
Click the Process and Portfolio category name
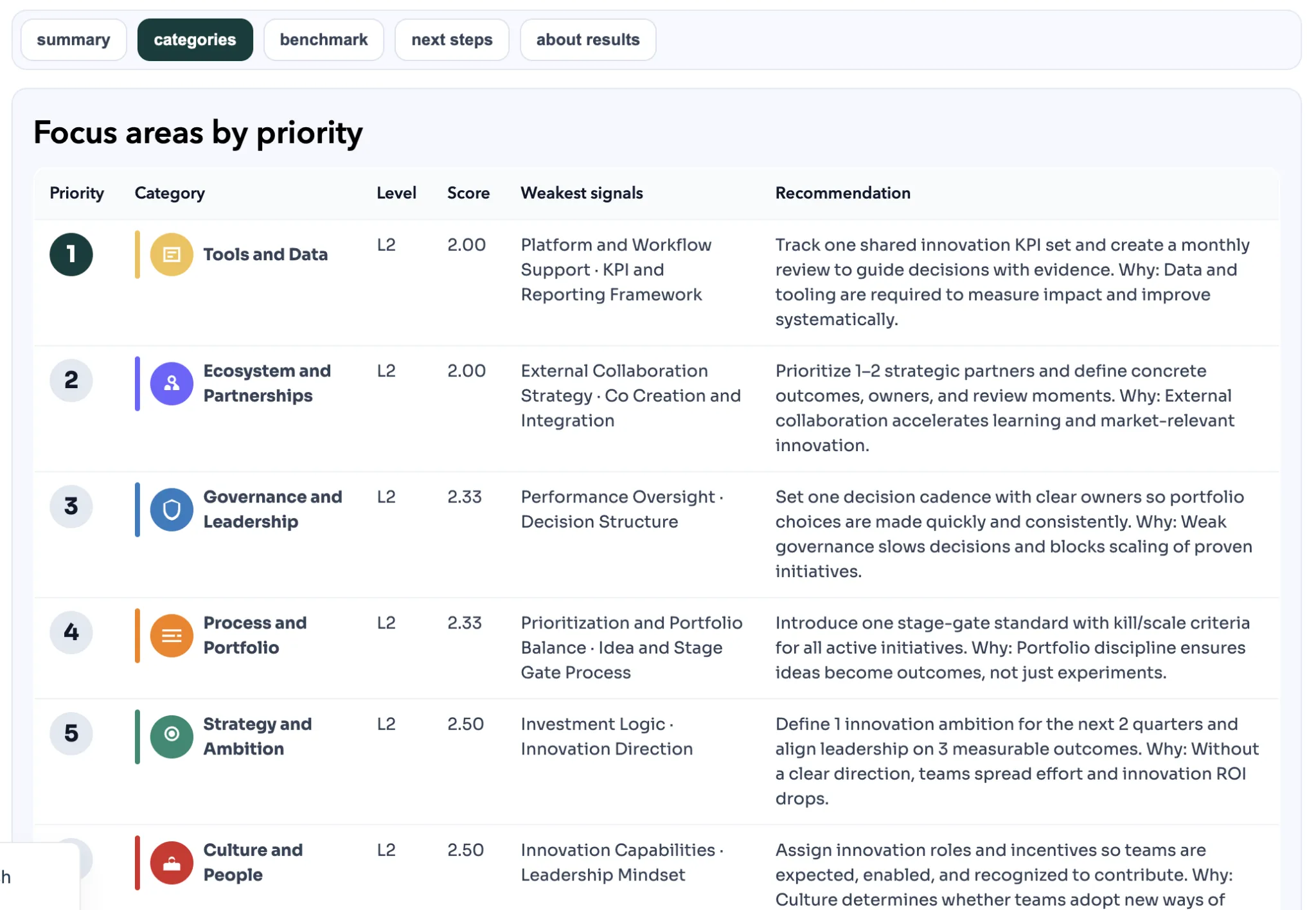(x=255, y=635)
